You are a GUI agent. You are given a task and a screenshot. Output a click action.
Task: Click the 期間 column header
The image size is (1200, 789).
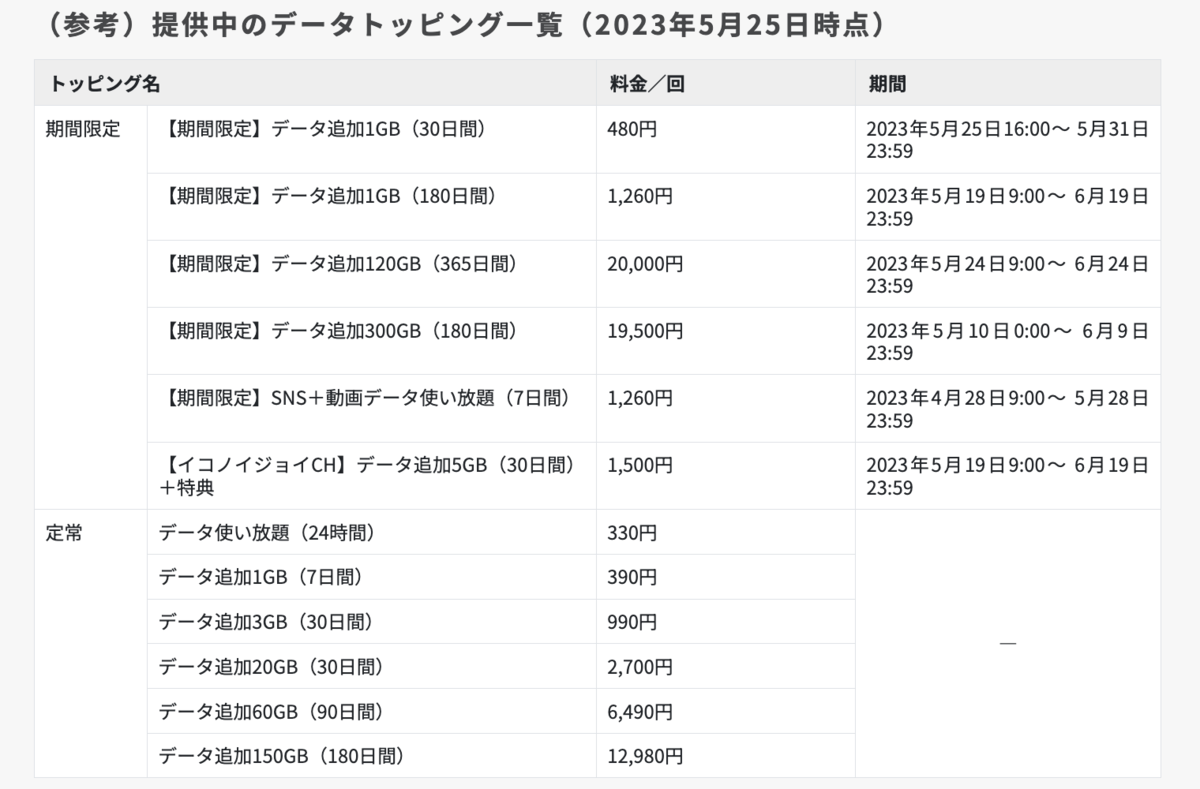pyautogui.click(x=888, y=84)
